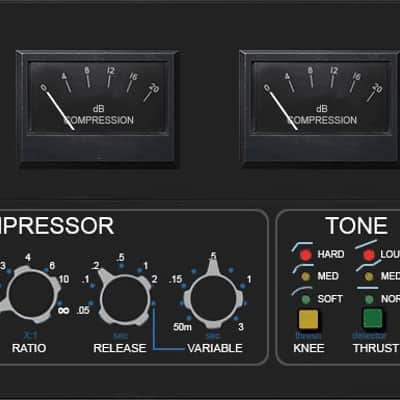Screen dimensions: 400x400
Task: Click the RATIO label
Action: [x=29, y=348]
